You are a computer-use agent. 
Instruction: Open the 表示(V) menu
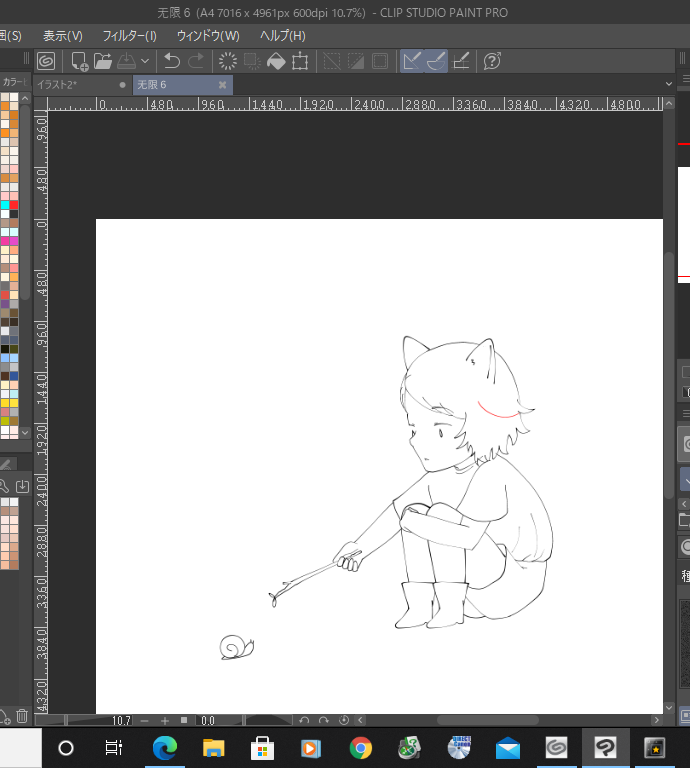pos(63,36)
